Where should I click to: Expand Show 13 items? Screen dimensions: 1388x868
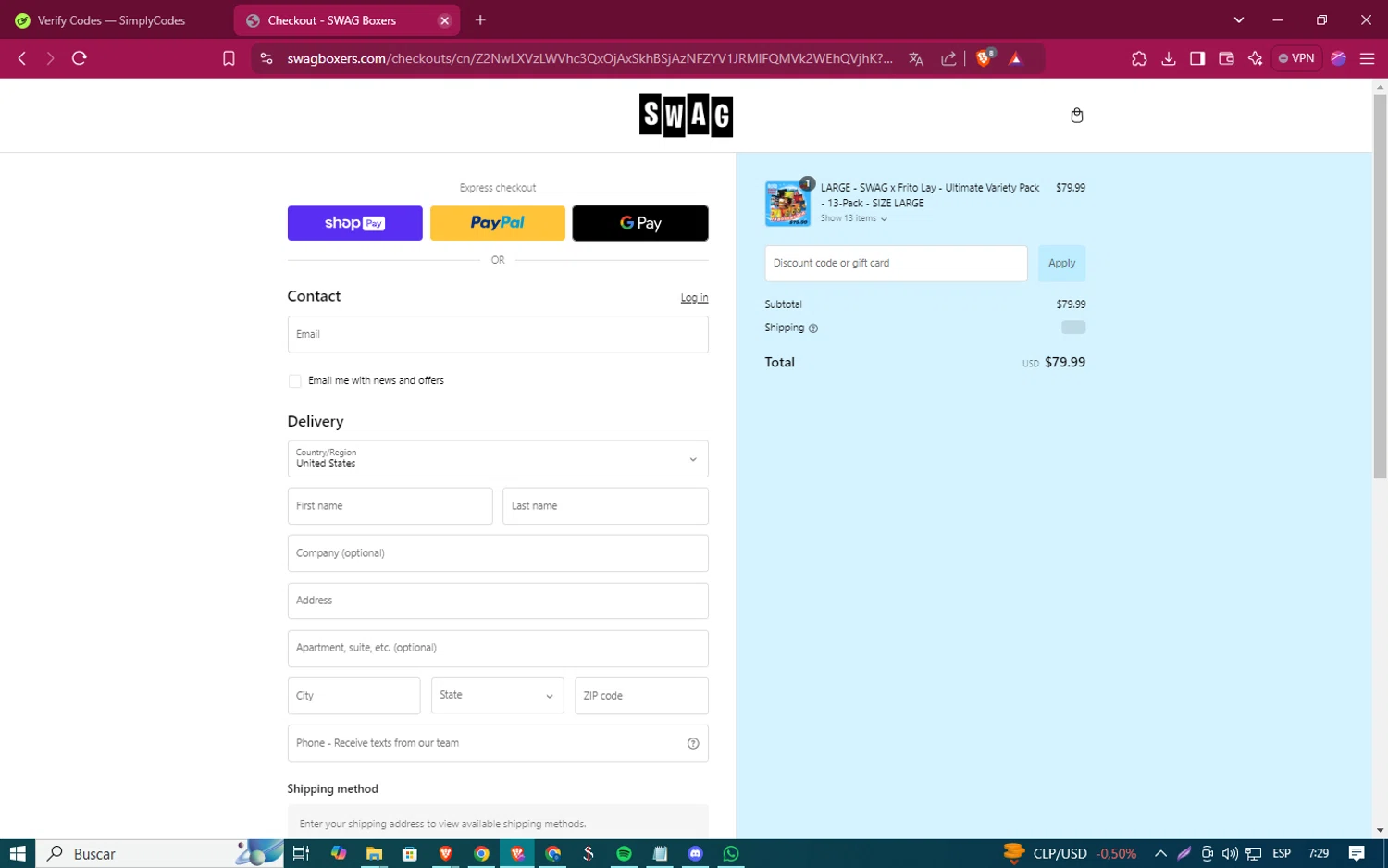[853, 218]
